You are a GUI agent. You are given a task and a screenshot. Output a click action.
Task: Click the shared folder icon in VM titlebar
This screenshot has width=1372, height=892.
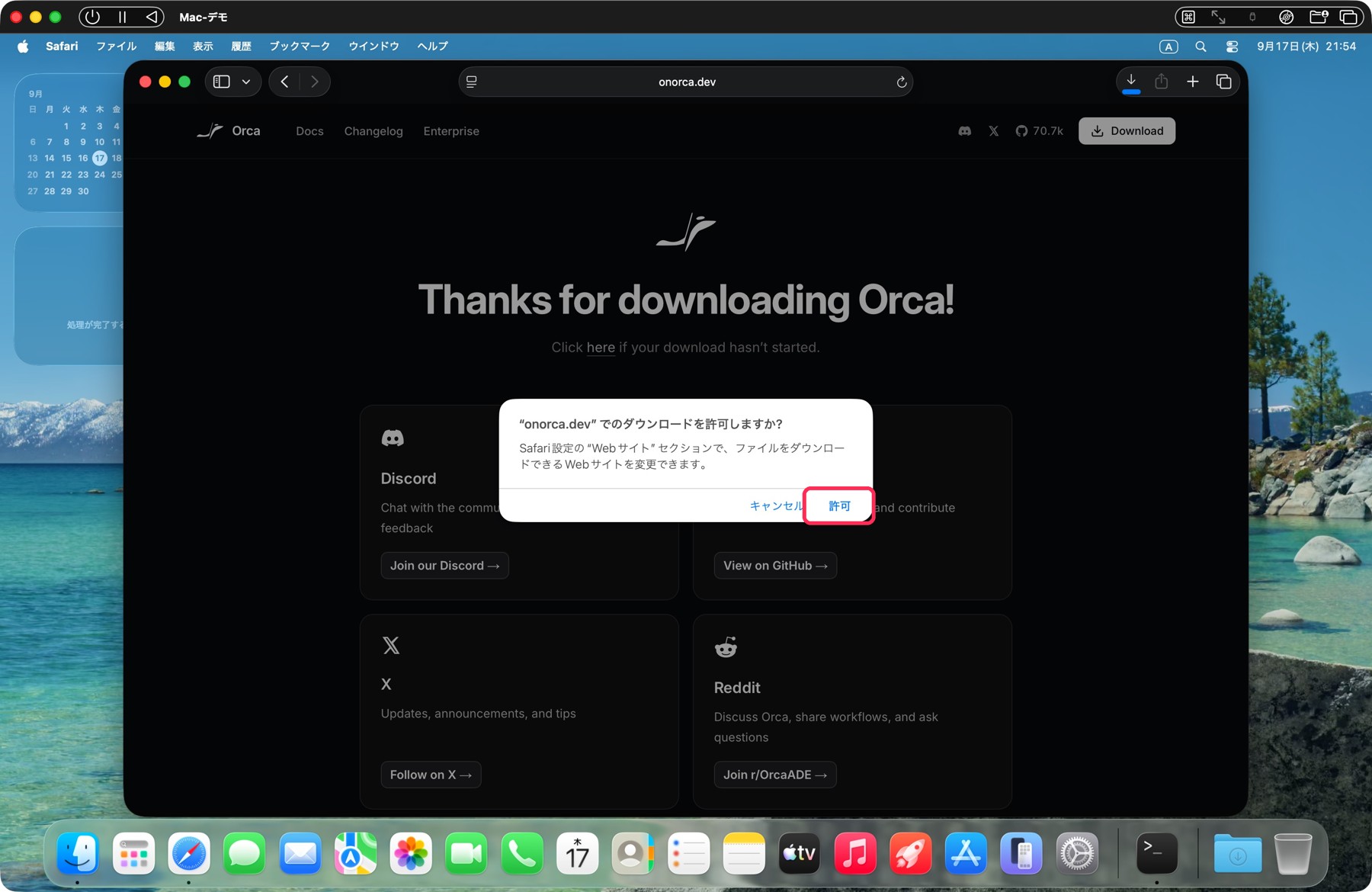(x=1318, y=17)
